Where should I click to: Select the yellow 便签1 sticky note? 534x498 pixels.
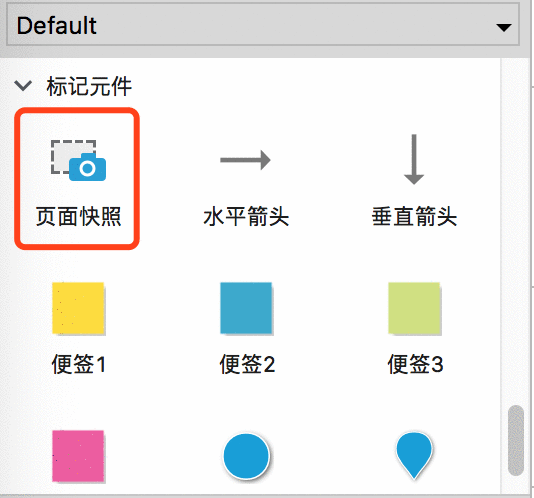pyautogui.click(x=78, y=308)
